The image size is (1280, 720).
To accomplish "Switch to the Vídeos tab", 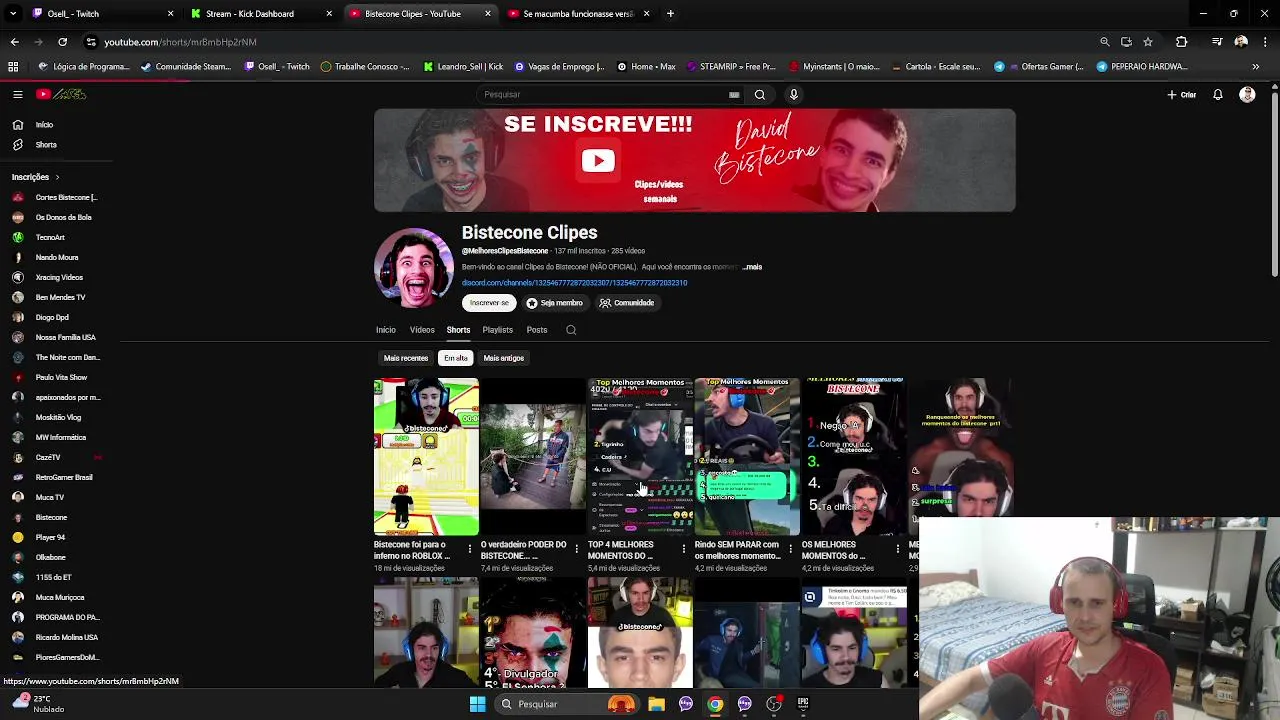I will pos(422,330).
